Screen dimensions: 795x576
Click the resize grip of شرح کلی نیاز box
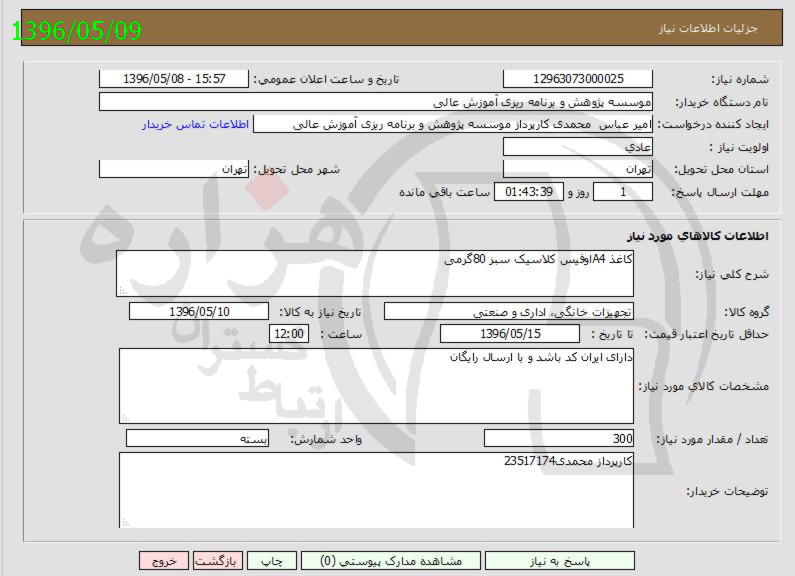122,291
